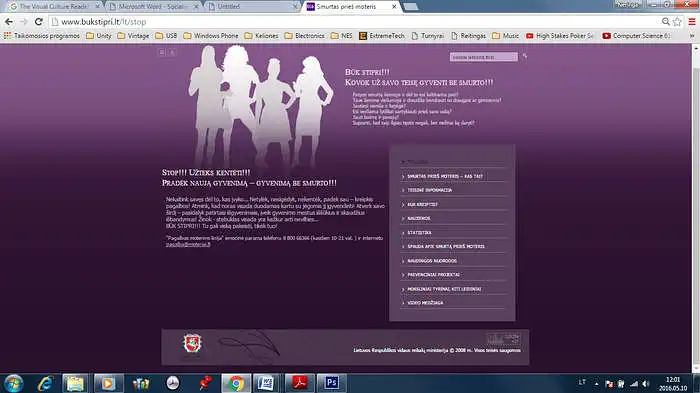Open the Vintage bookmarks folder

(133, 36)
